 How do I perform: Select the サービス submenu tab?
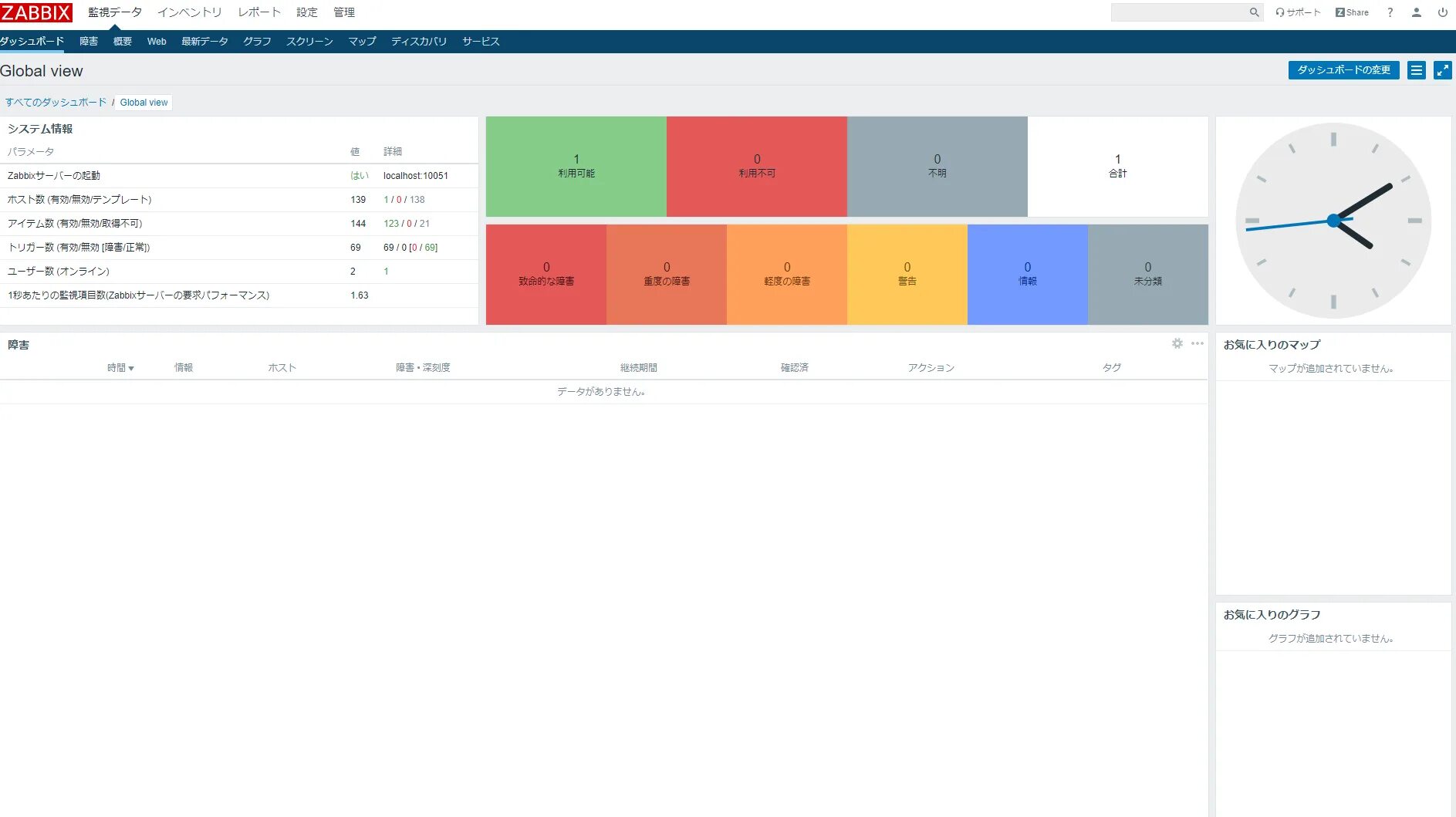click(x=481, y=42)
